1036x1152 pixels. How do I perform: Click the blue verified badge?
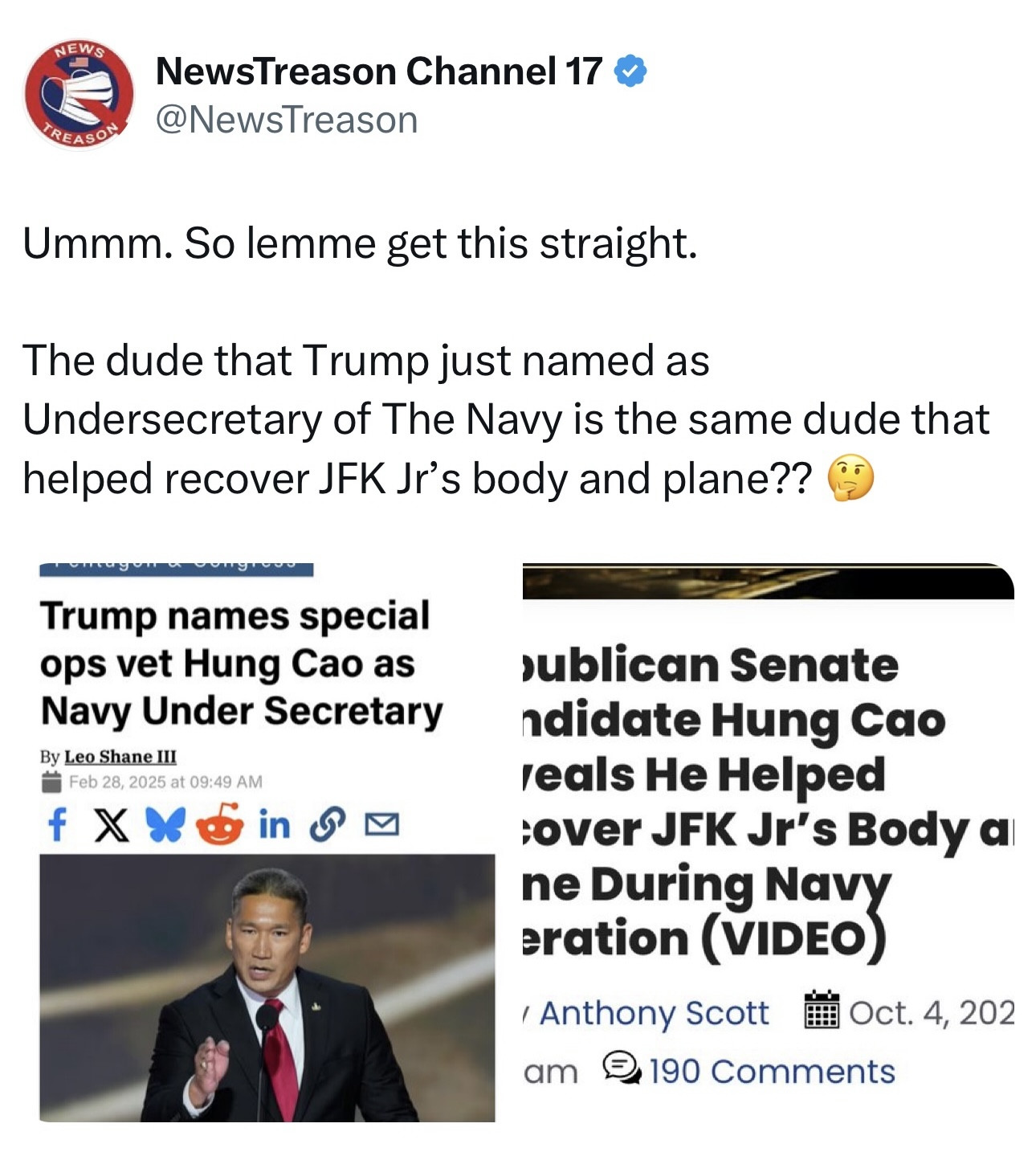pyautogui.click(x=630, y=71)
